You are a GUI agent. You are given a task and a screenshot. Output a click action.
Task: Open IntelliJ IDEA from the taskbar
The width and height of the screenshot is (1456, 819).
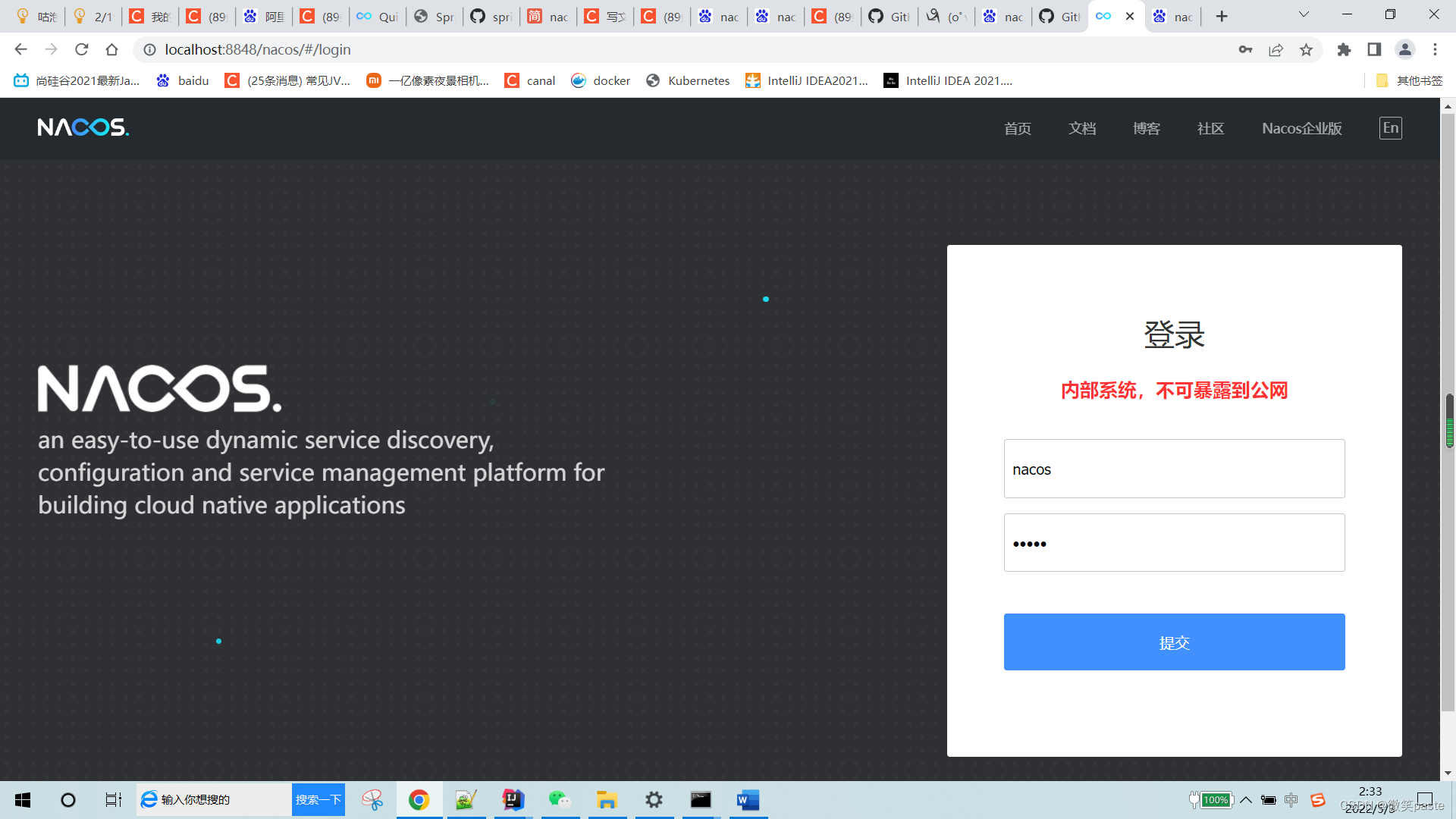513,800
